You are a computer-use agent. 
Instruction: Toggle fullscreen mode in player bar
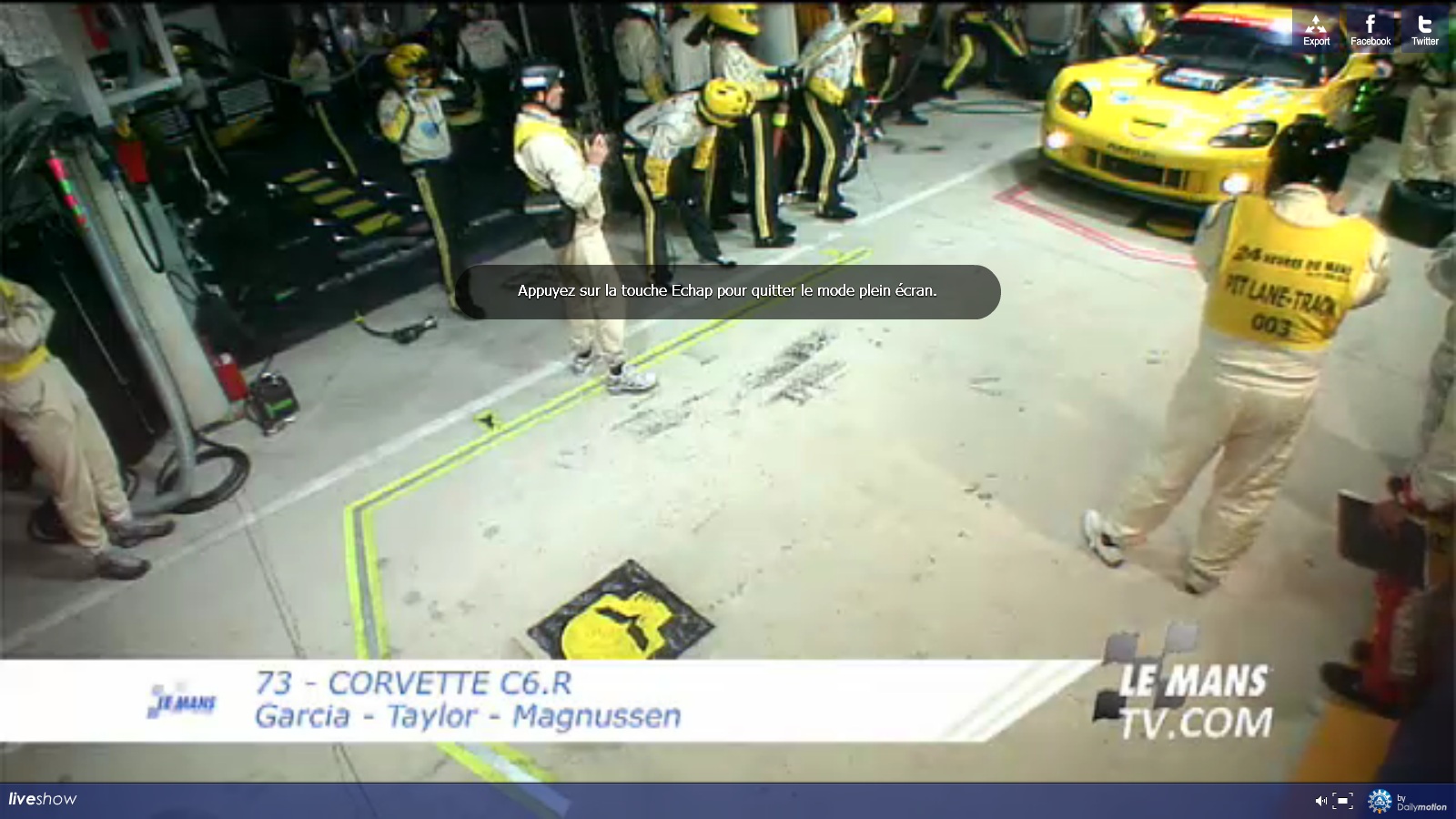click(x=1342, y=801)
